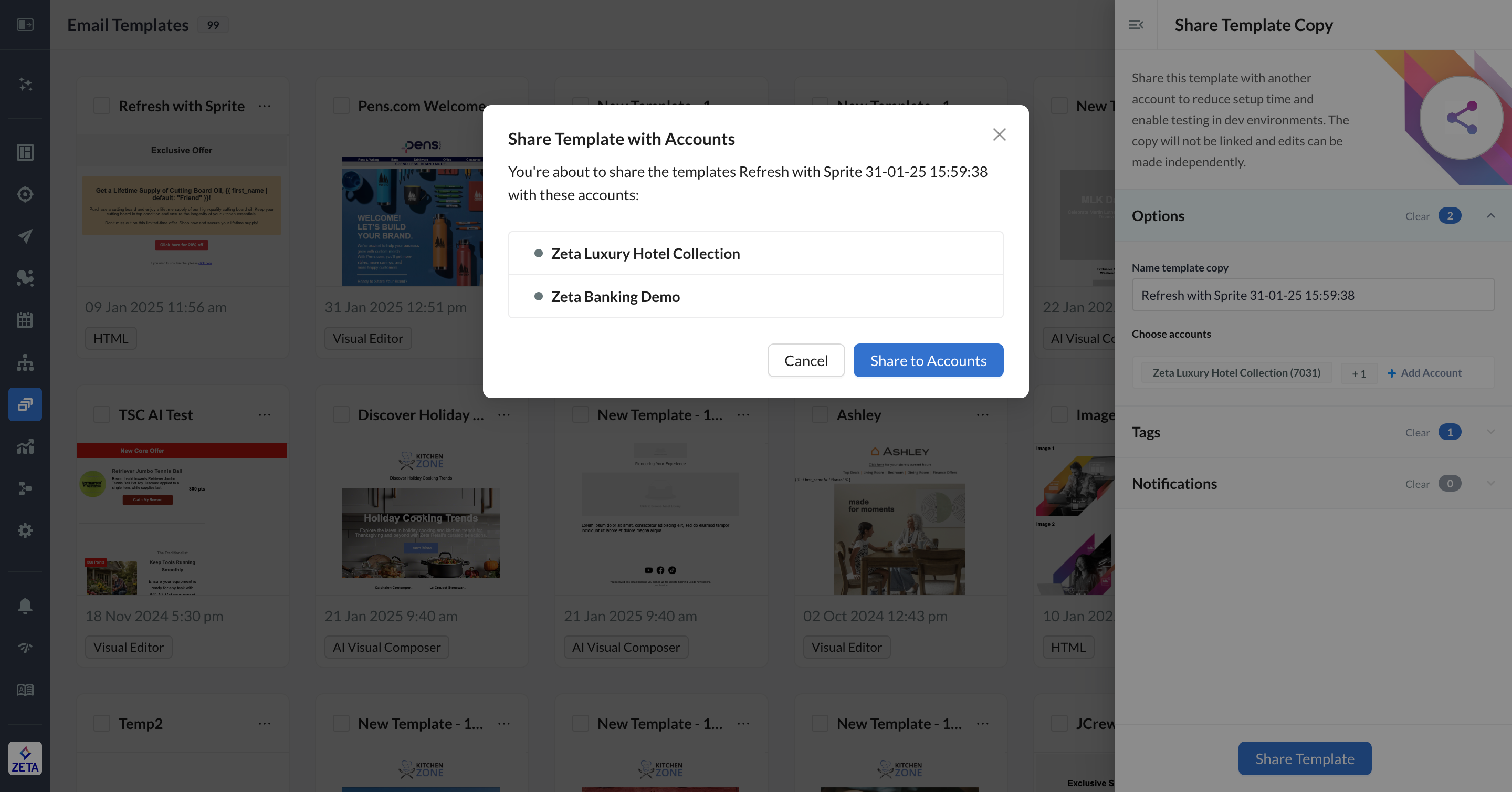1512x792 pixels.
Task: Select the Discover Holiday template checkbox
Action: [x=341, y=415]
